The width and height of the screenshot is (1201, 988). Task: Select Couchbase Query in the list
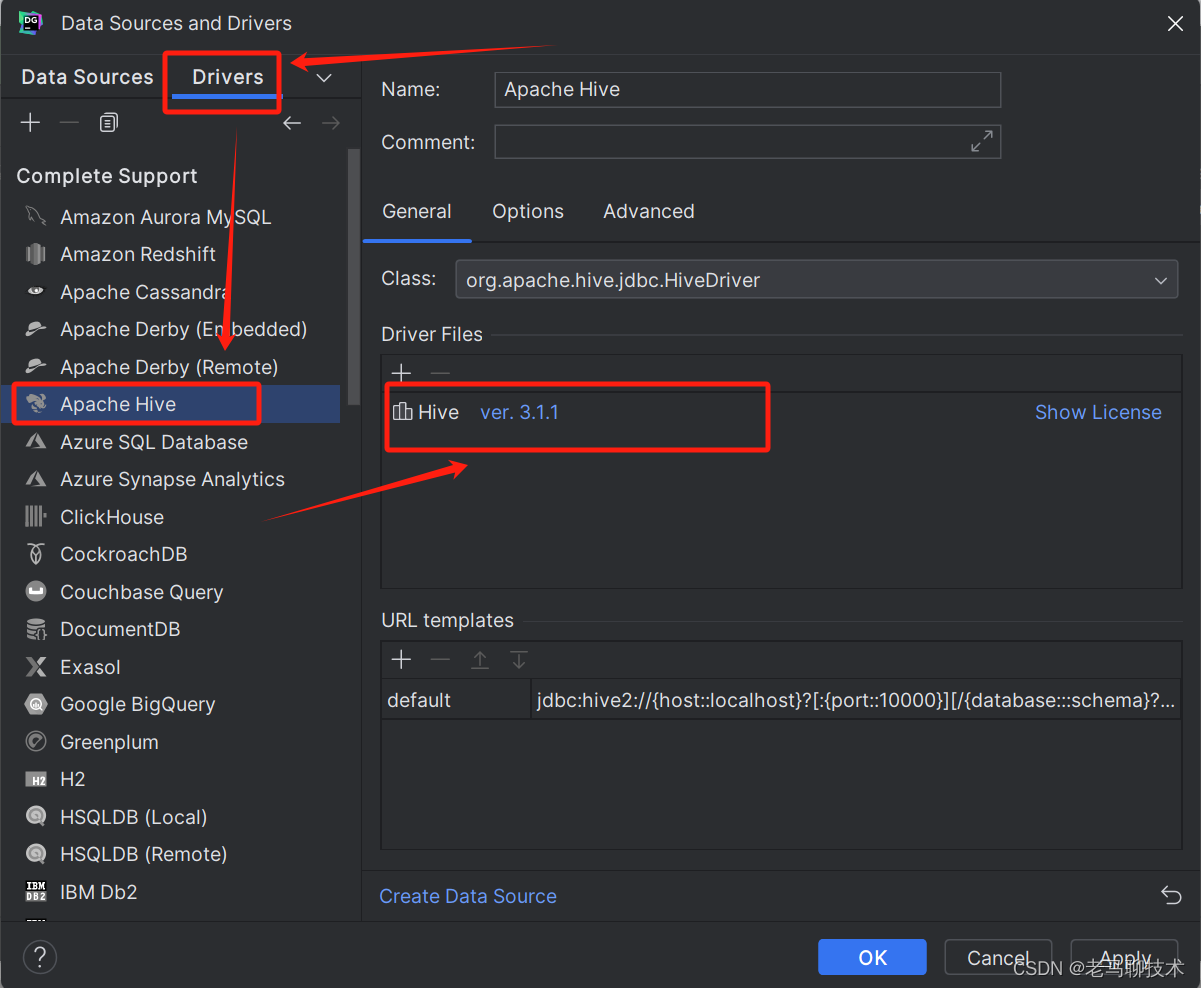point(142,592)
